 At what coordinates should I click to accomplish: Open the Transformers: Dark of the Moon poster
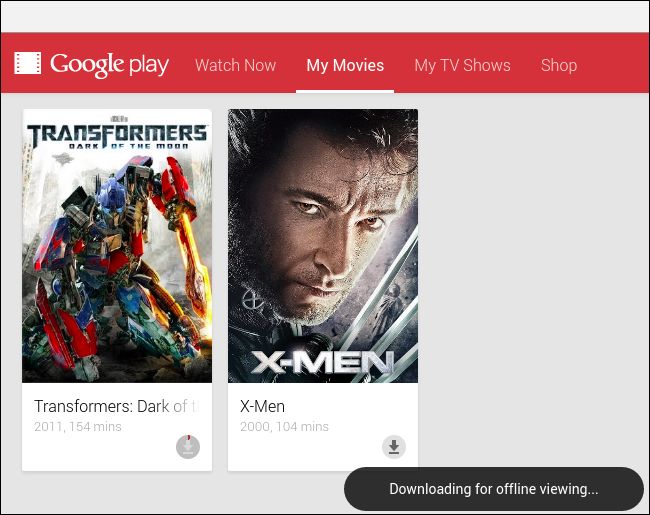pyautogui.click(x=117, y=246)
